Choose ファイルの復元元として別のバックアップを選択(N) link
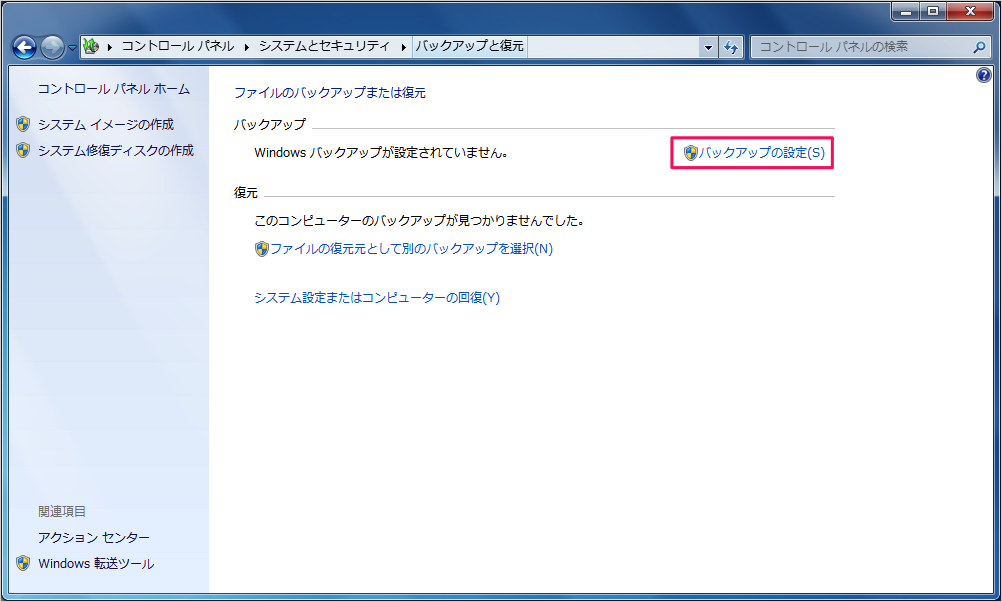Image resolution: width=1002 pixels, height=602 pixels. tap(412, 249)
